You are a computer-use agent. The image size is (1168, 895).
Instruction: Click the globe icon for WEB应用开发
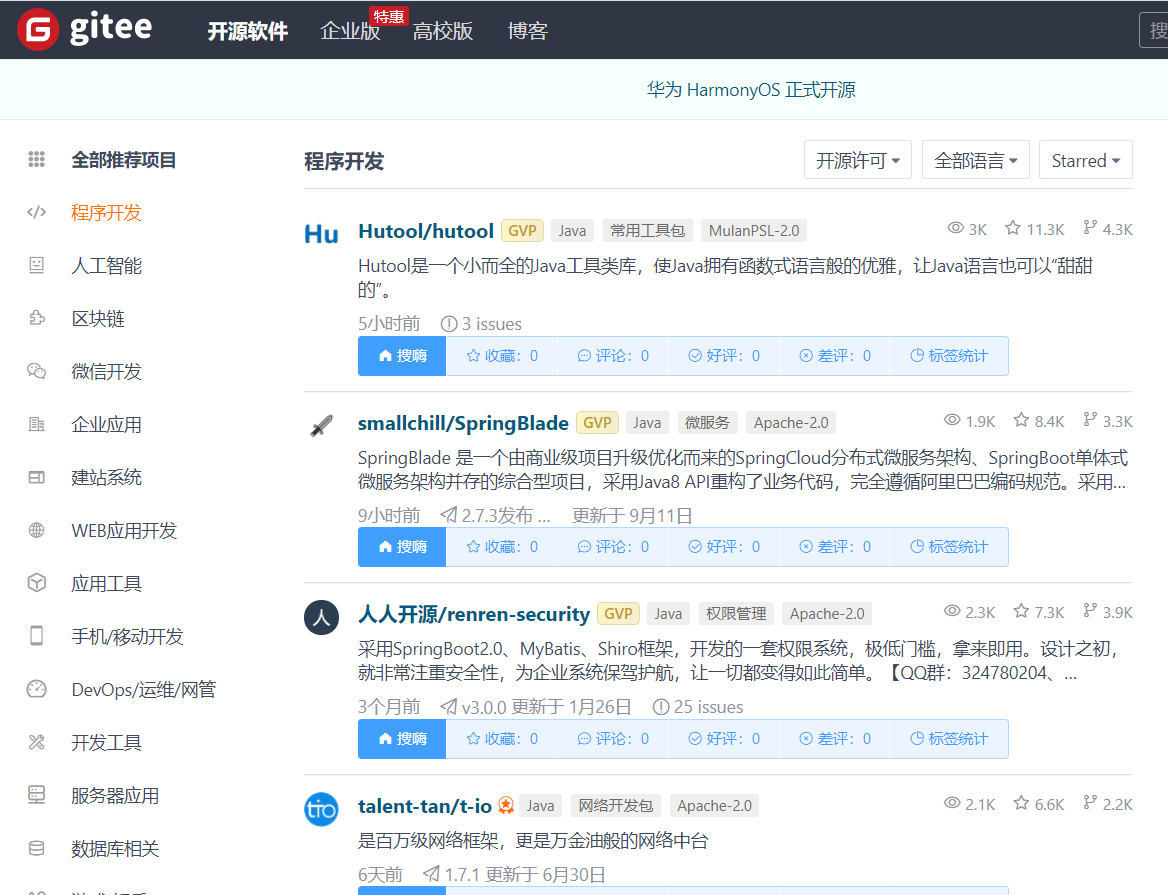(36, 530)
